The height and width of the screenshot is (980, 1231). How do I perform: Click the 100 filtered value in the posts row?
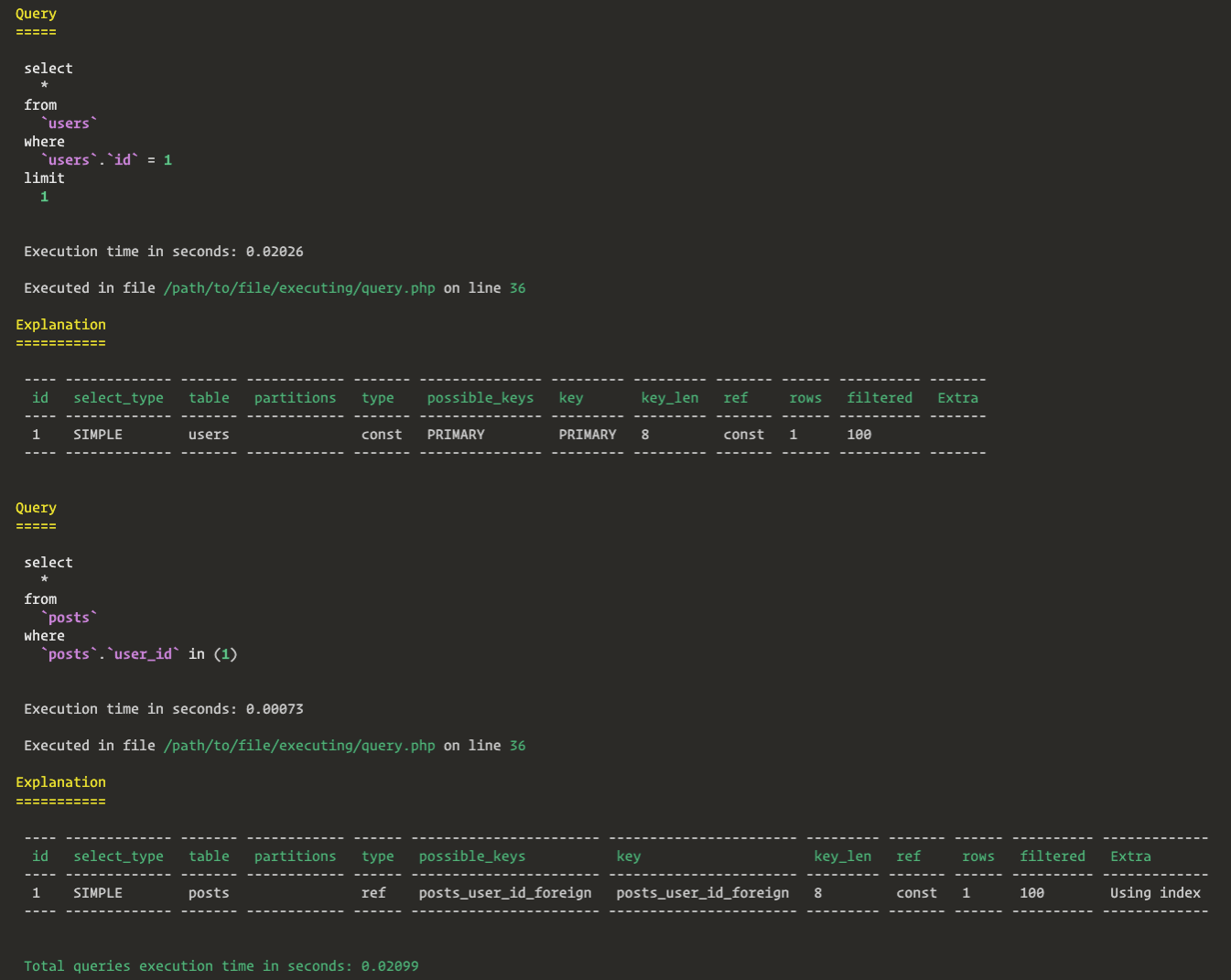1031,893
